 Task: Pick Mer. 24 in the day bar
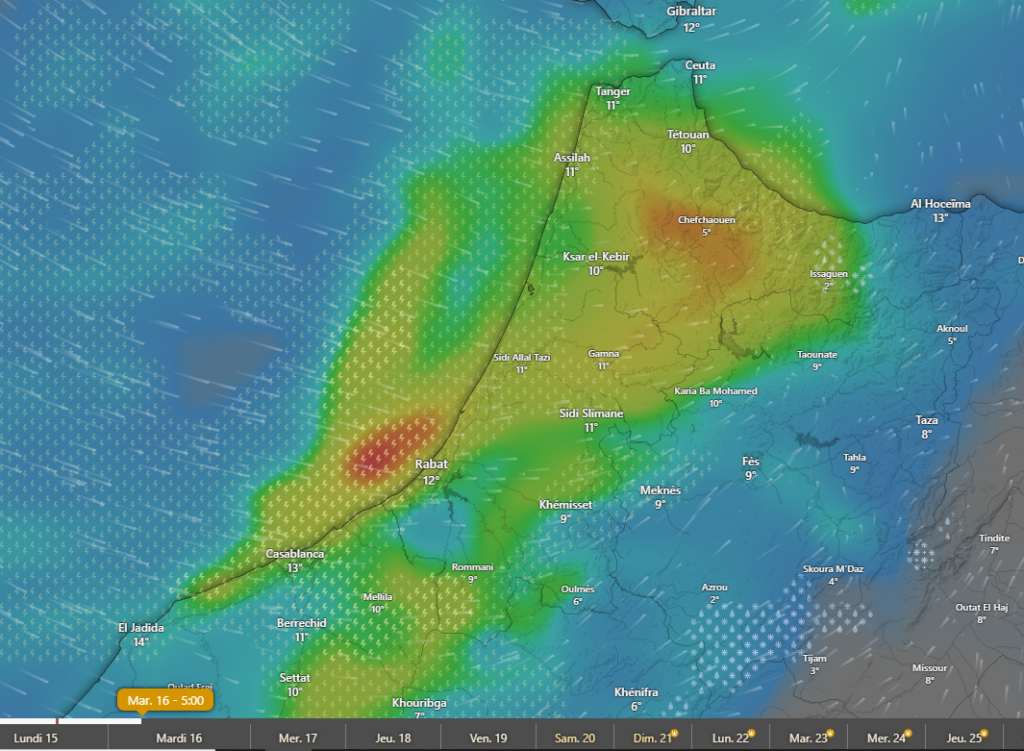(886, 738)
